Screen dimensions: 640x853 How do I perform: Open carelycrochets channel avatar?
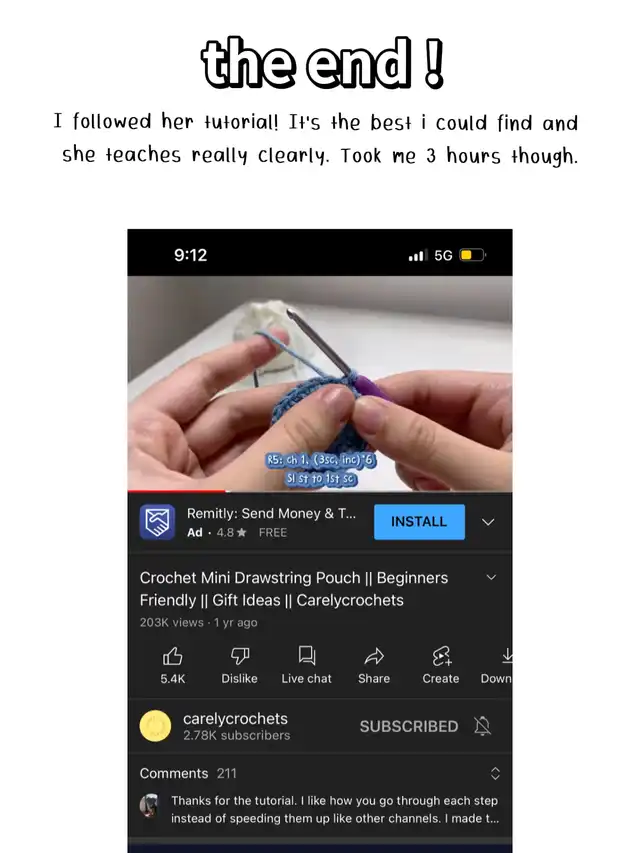155,726
